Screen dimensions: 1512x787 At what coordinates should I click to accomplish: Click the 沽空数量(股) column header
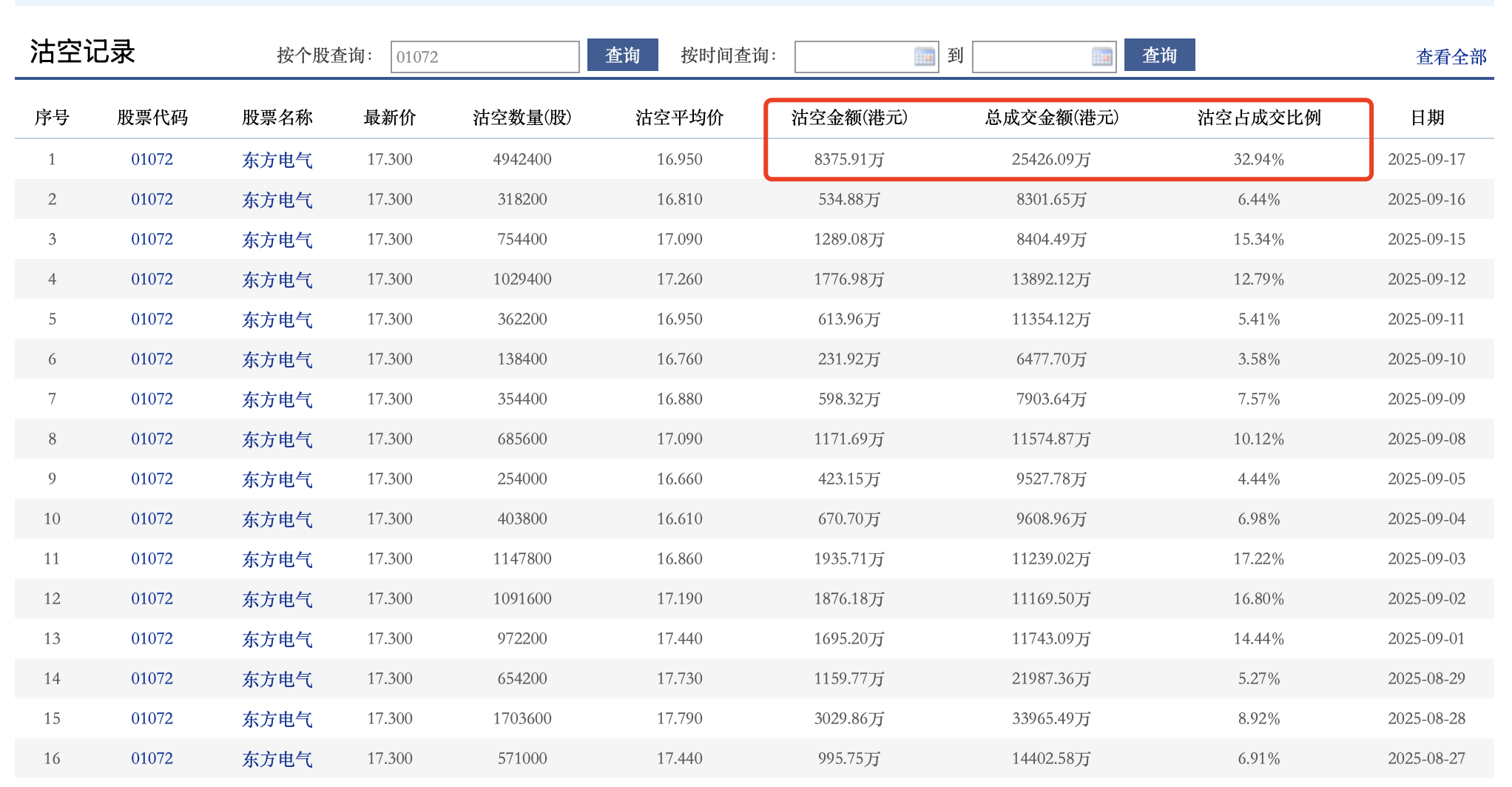coord(522,118)
